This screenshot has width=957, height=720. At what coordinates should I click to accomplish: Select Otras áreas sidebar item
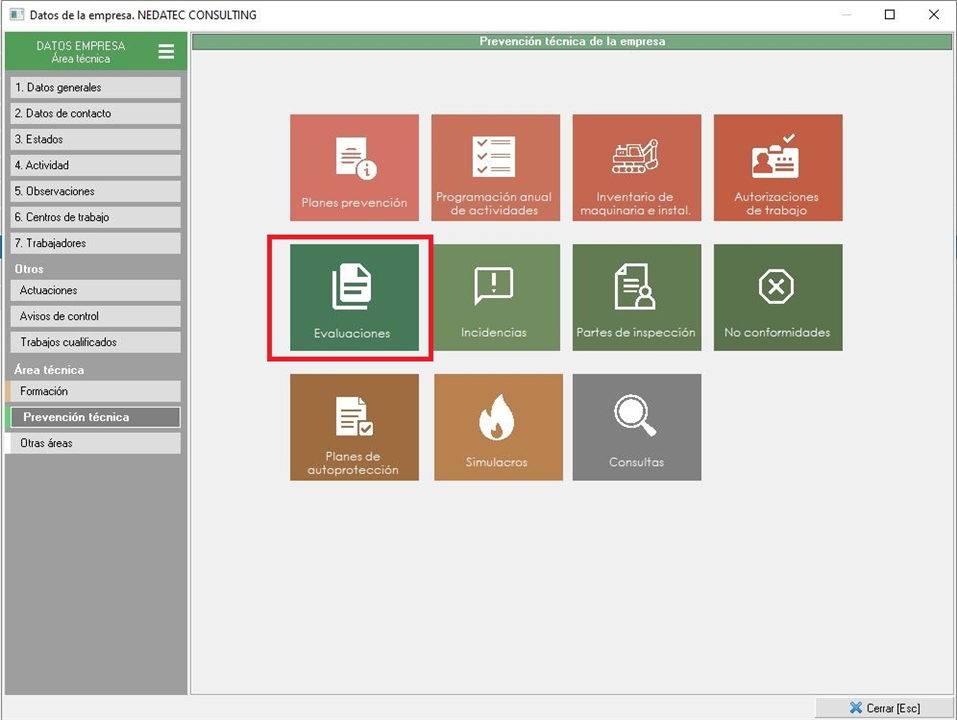point(94,443)
